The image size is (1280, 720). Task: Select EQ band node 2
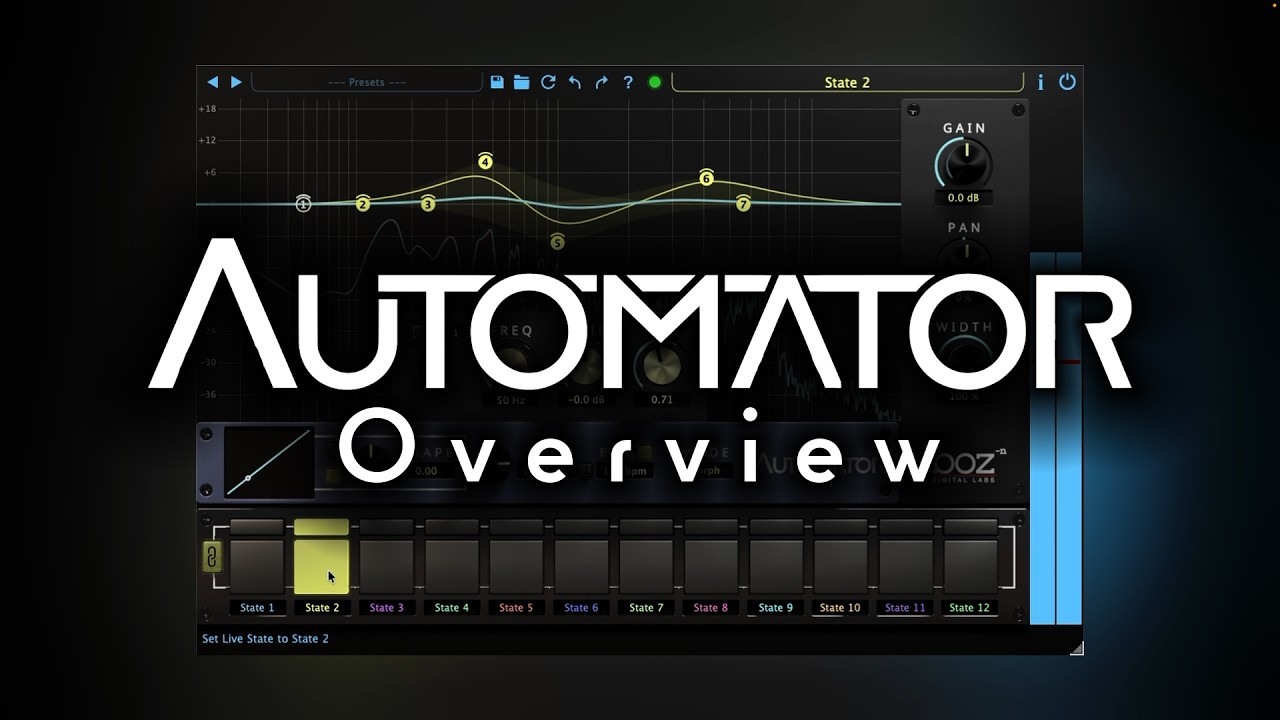click(363, 203)
